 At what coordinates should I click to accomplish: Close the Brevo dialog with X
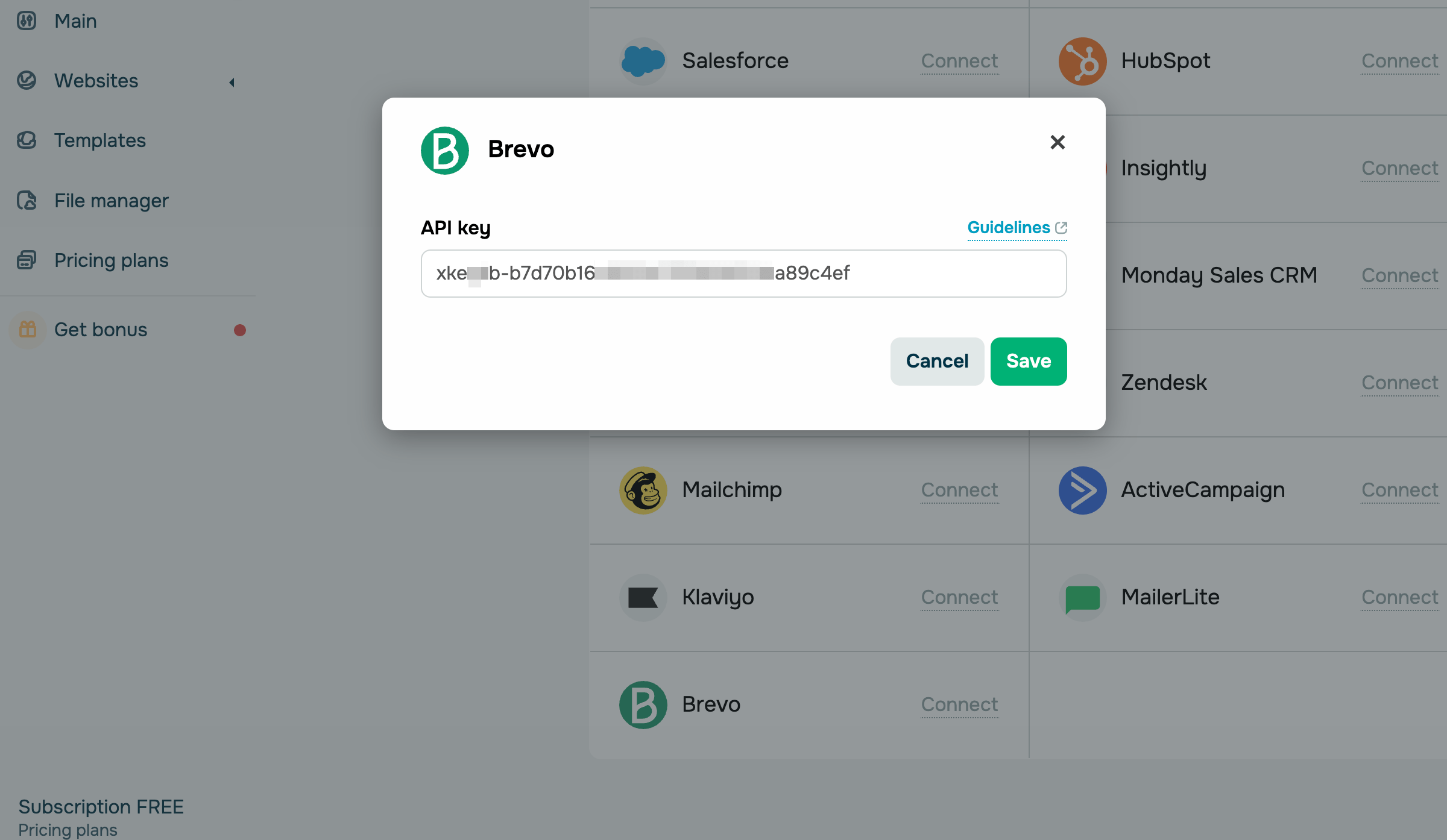1058,142
